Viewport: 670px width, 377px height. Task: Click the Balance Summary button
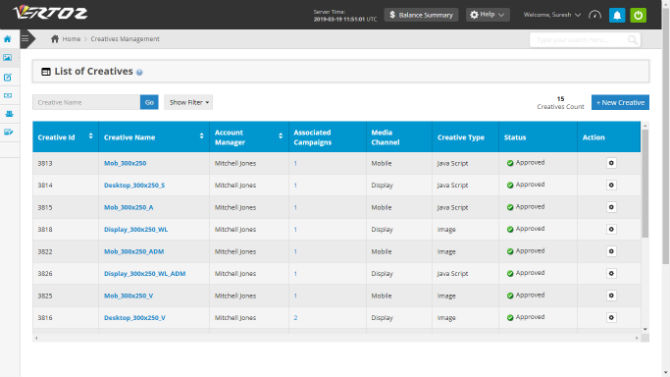[421, 15]
